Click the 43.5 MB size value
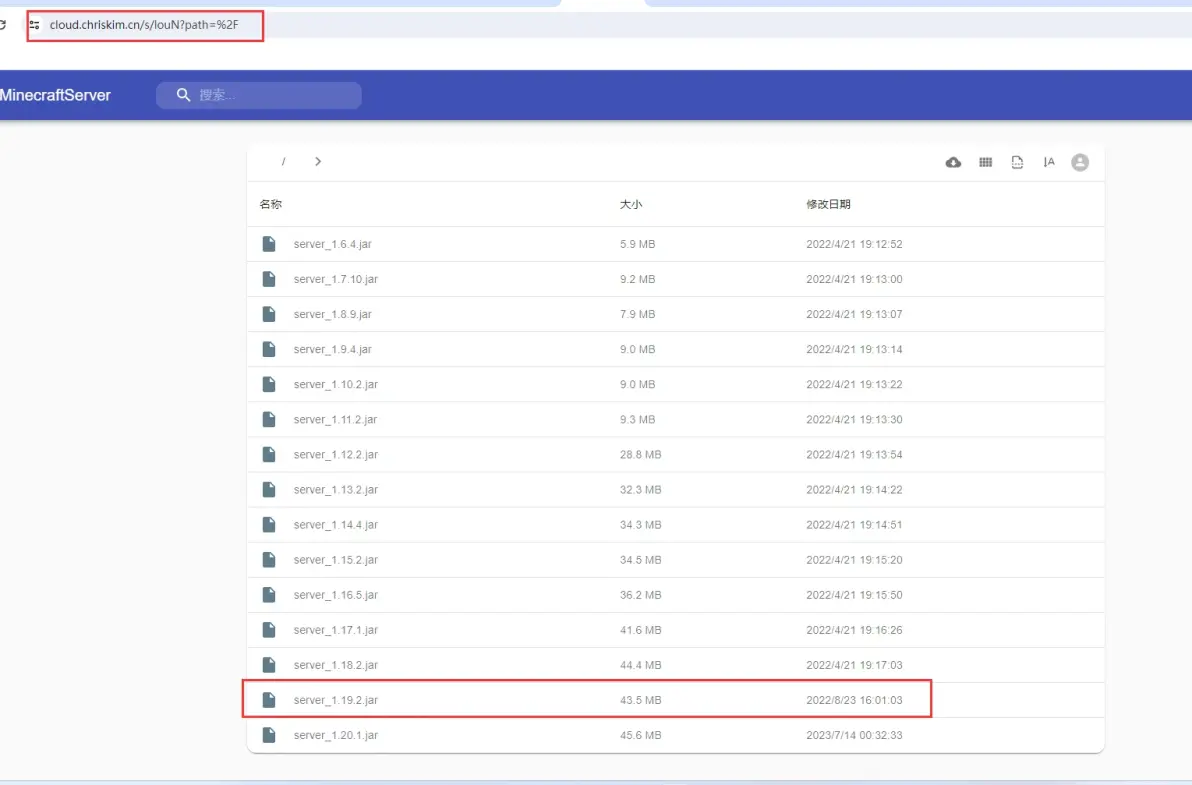The height and width of the screenshot is (785, 1192). 640,700
